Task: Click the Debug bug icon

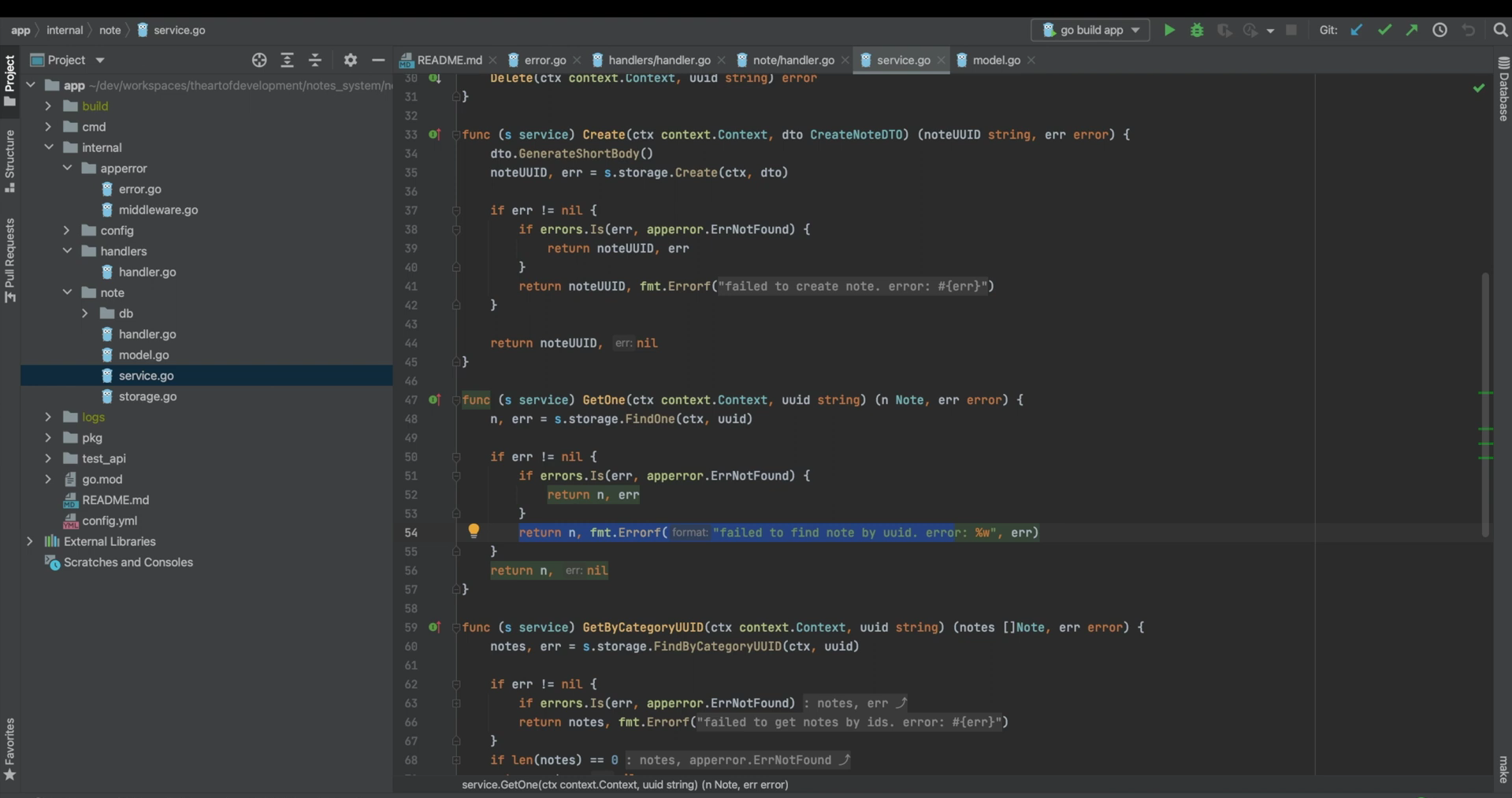Action: coord(1197,30)
